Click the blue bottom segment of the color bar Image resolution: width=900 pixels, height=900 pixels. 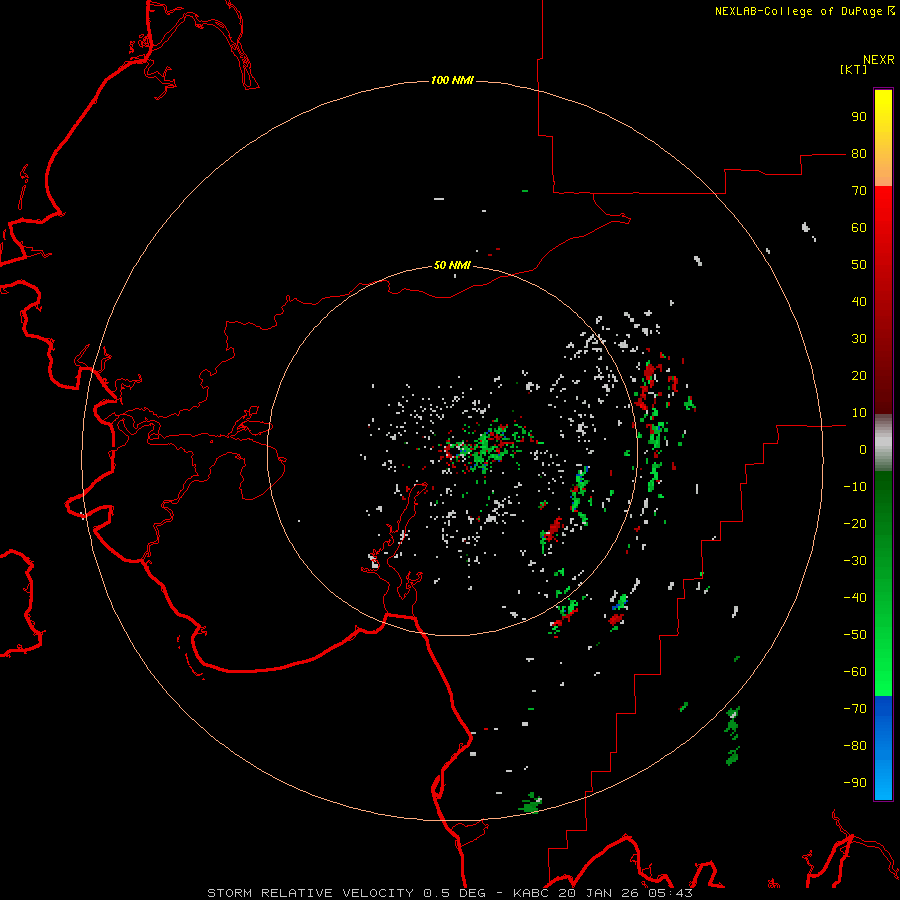pos(883,748)
